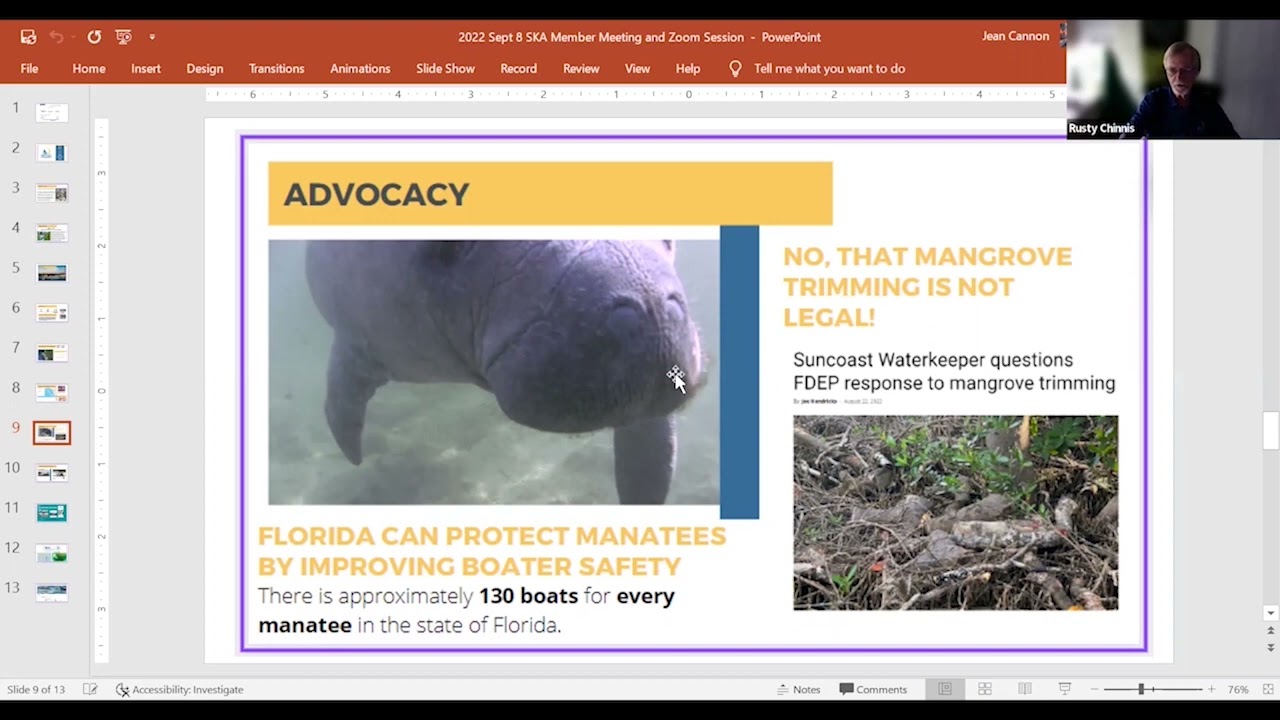Select slide 10 thumbnail
Screen dimensions: 1280x720
(52, 473)
